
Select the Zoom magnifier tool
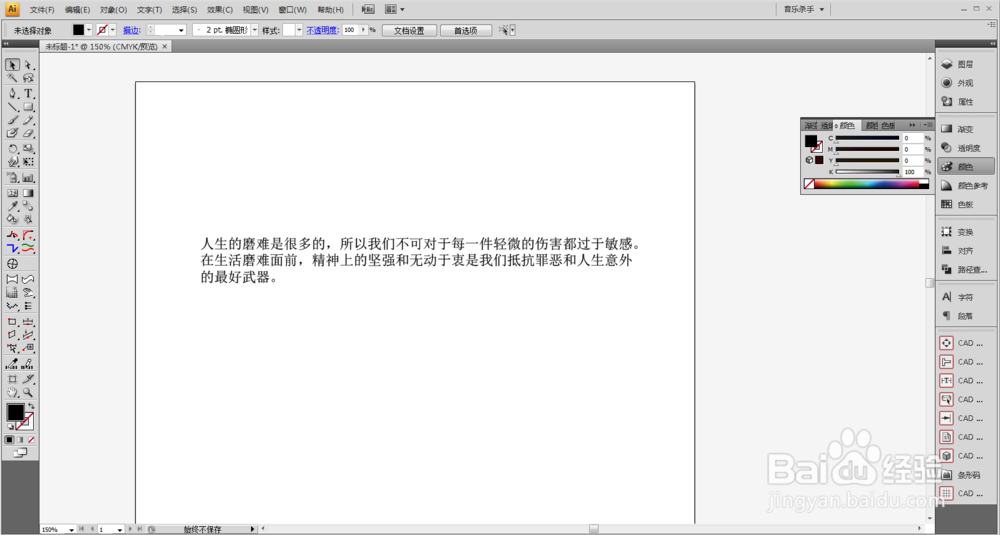[x=28, y=393]
